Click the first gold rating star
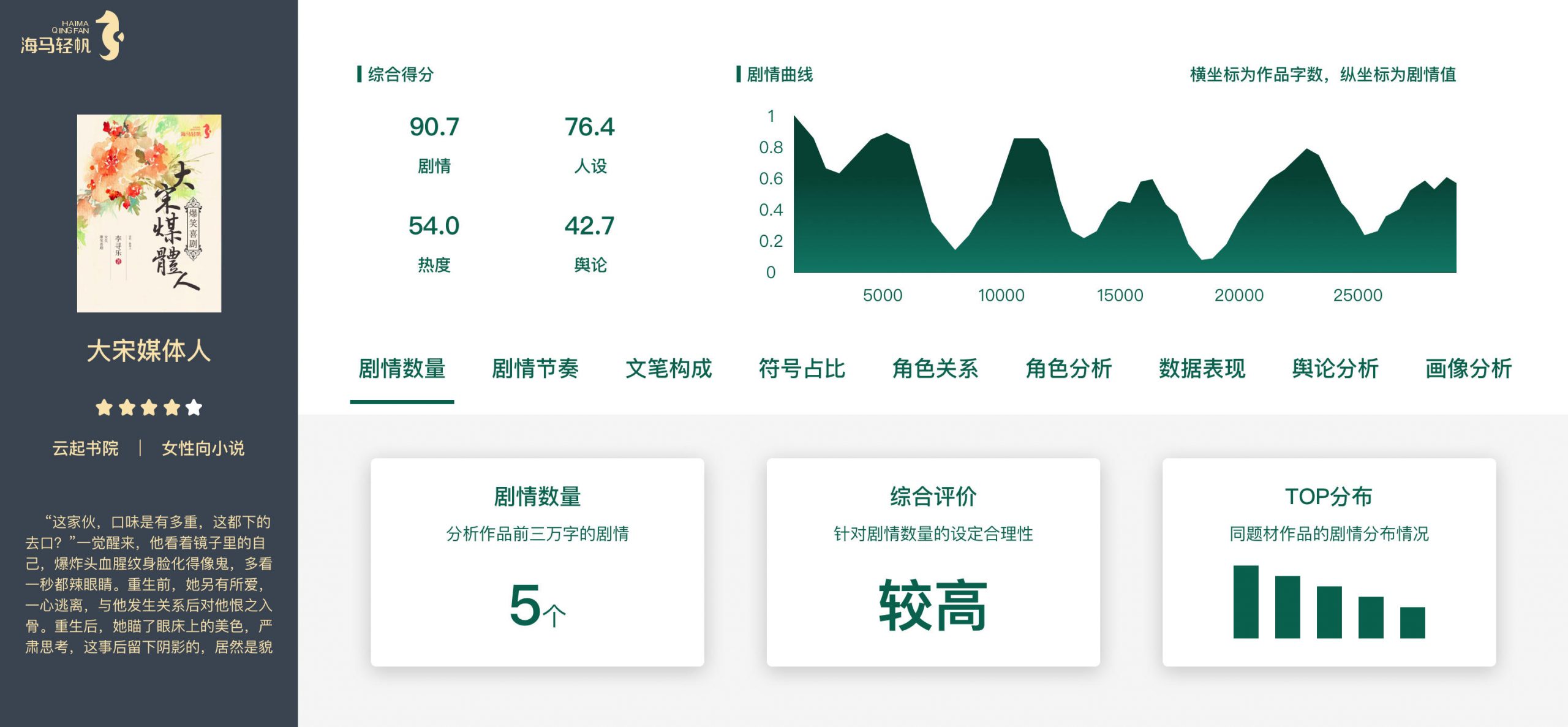 pos(104,407)
